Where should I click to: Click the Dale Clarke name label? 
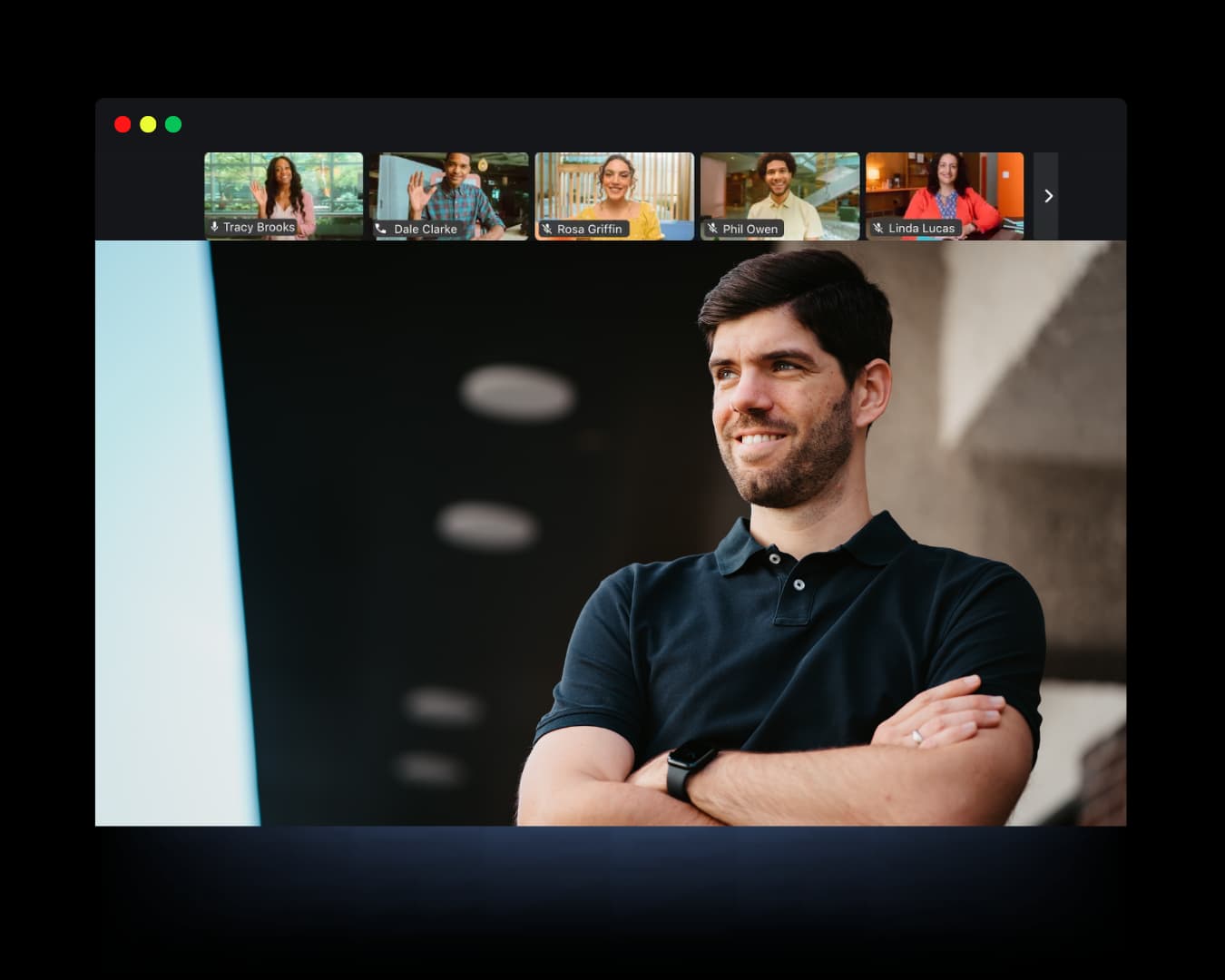point(426,229)
